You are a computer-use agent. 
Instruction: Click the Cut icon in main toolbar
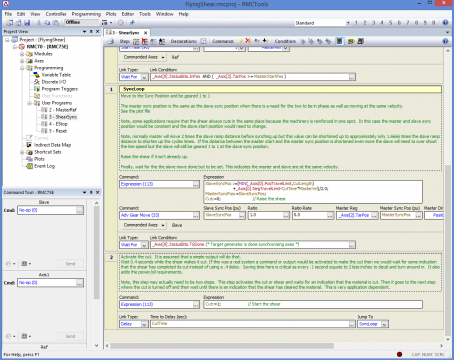[x=39, y=23]
